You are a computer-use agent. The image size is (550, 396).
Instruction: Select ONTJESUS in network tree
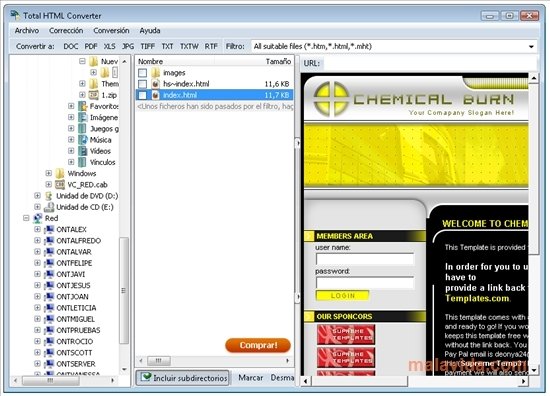pyautogui.click(x=73, y=286)
